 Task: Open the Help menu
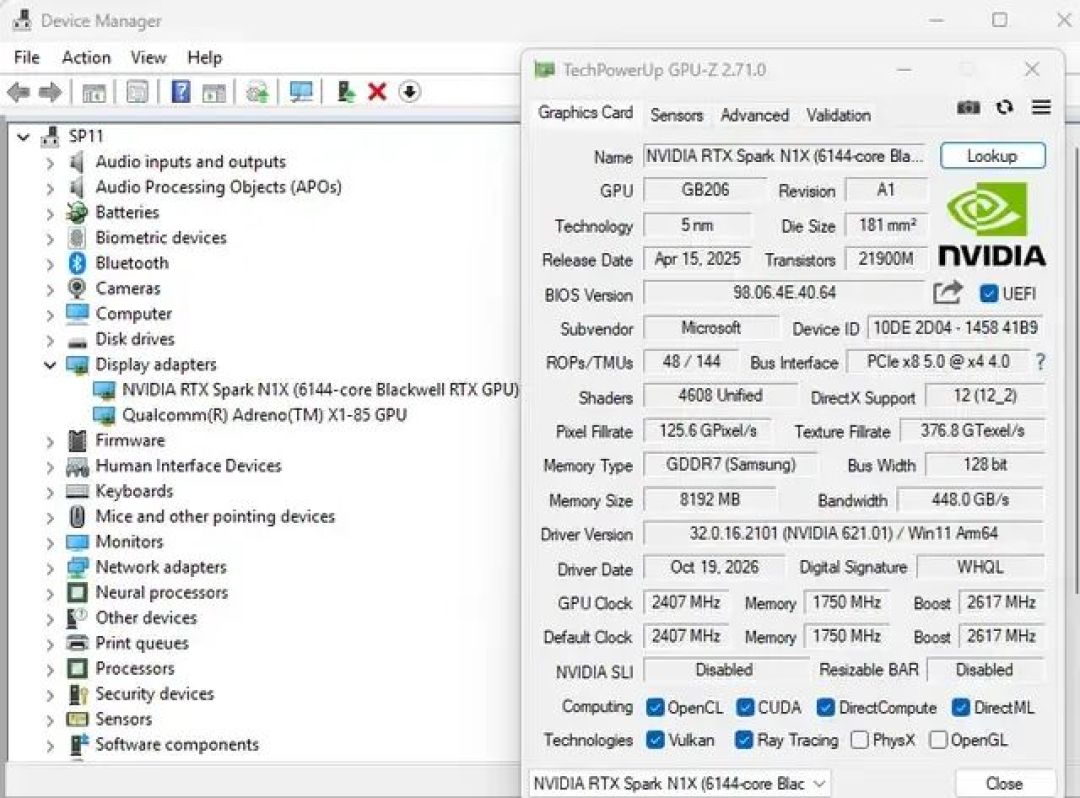tap(205, 57)
